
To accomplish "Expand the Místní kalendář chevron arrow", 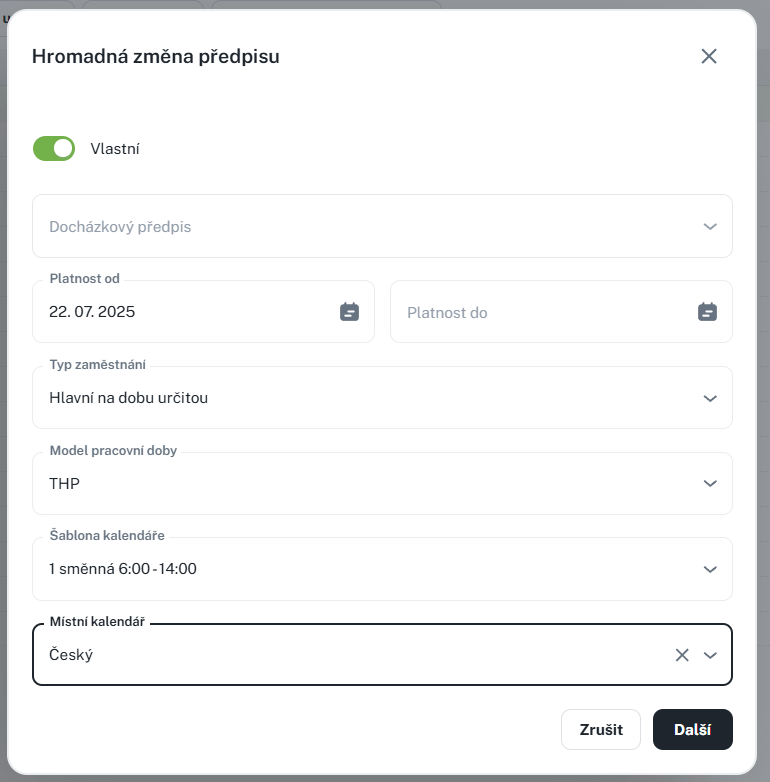I will pos(710,655).
